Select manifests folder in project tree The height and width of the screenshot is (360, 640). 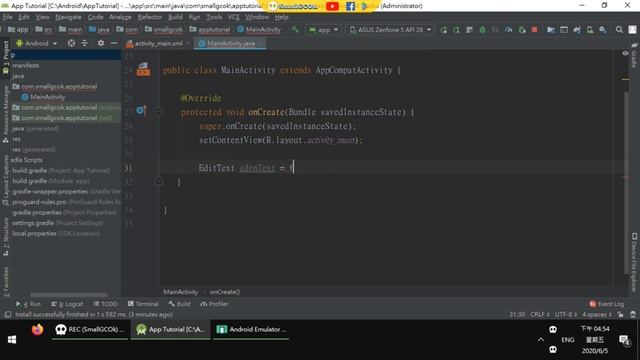[26, 65]
